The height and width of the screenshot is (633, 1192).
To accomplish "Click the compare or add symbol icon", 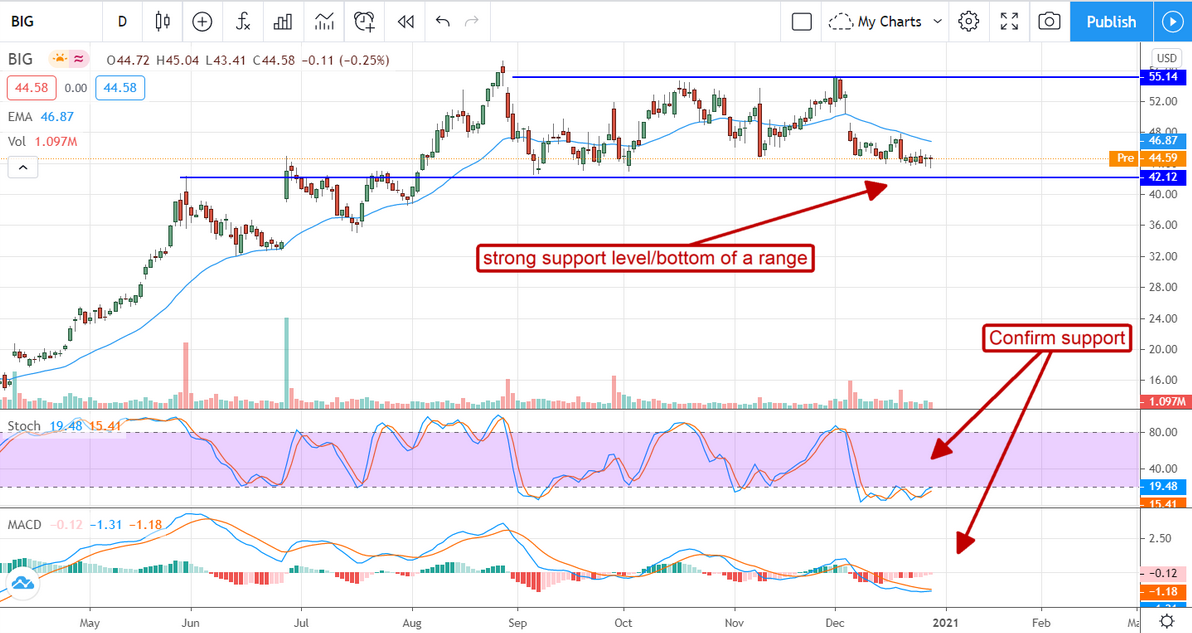I will [x=202, y=21].
